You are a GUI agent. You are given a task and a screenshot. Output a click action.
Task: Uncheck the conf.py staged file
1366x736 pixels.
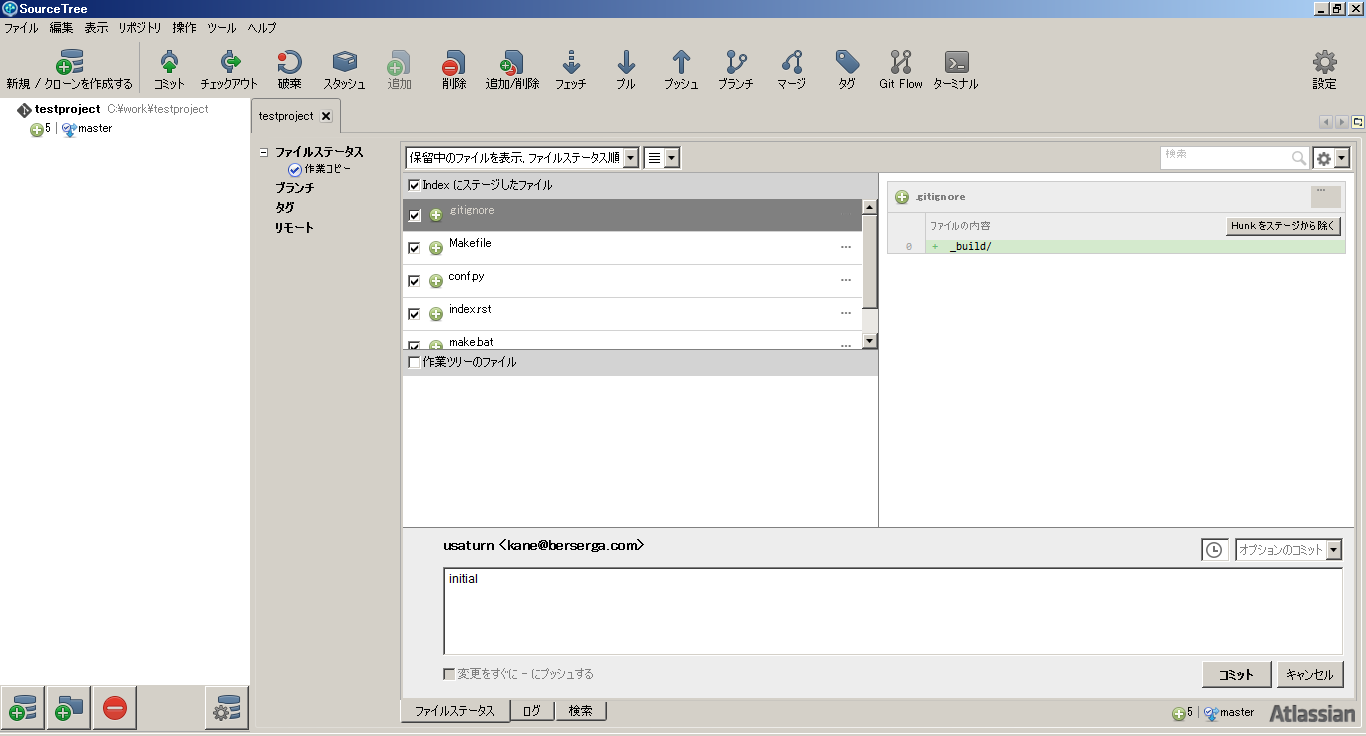pyautogui.click(x=415, y=281)
